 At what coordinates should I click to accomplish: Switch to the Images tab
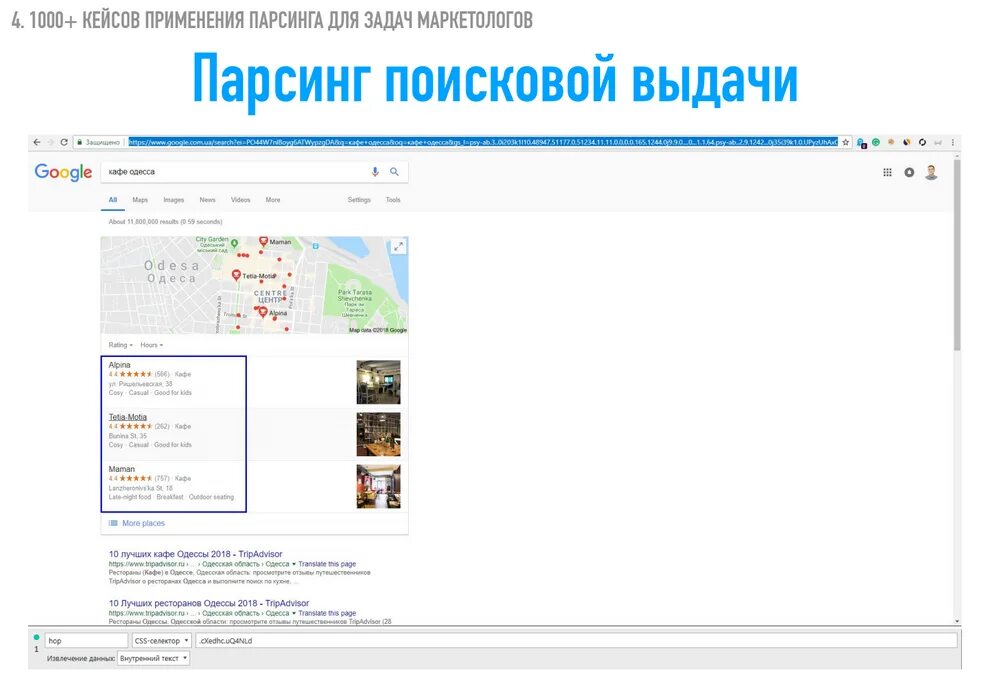point(173,200)
